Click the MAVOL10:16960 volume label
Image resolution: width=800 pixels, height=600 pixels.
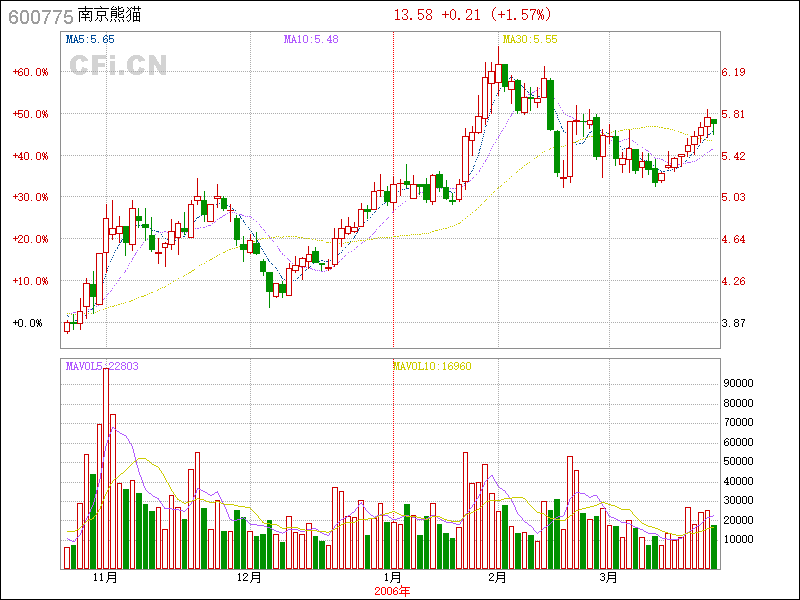(431, 366)
